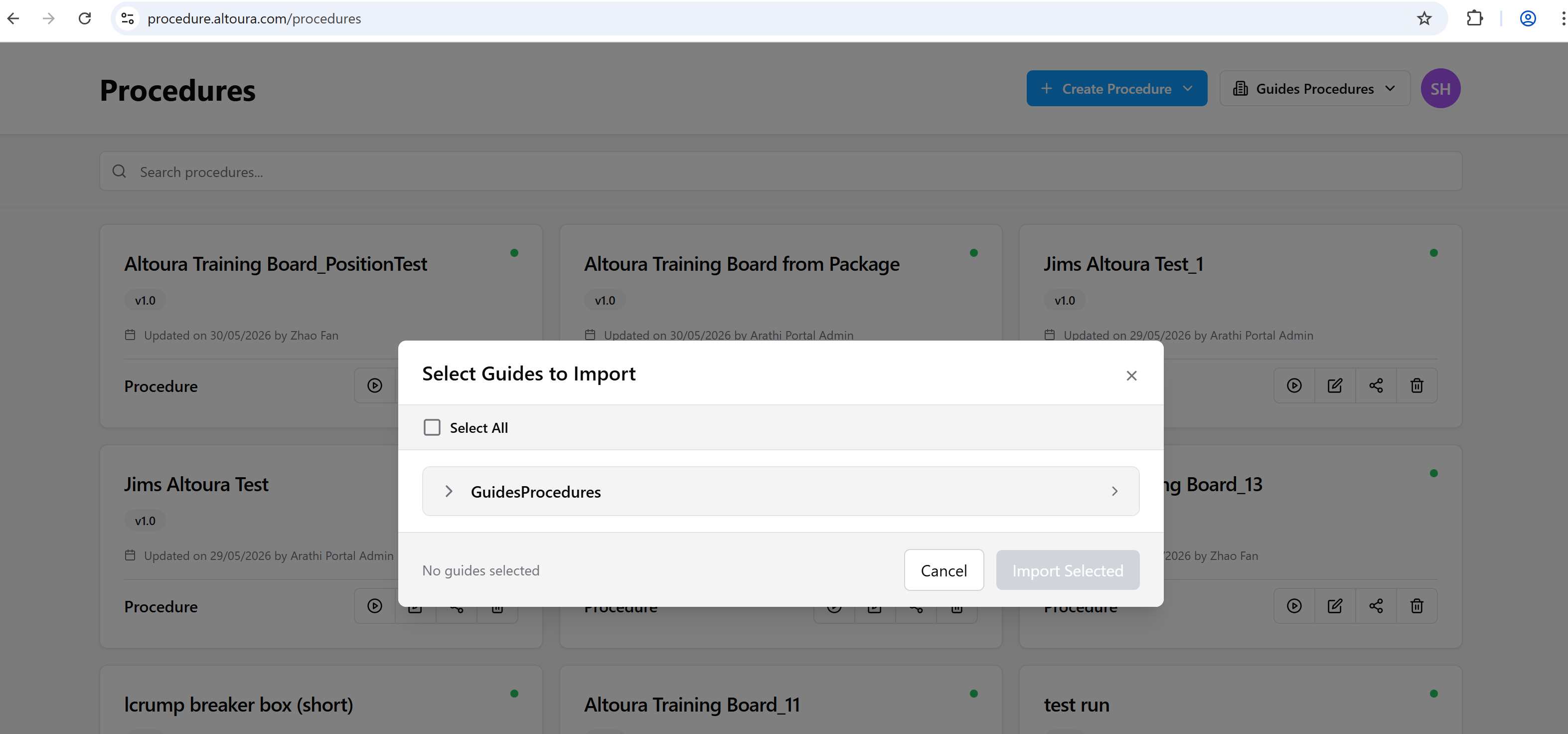This screenshot has height=734, width=1568.
Task: Delete the Jims Altoura Test_1 procedure
Action: (x=1416, y=385)
